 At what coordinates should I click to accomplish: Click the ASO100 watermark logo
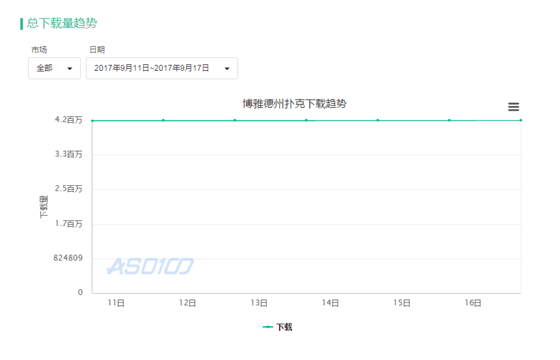150,266
